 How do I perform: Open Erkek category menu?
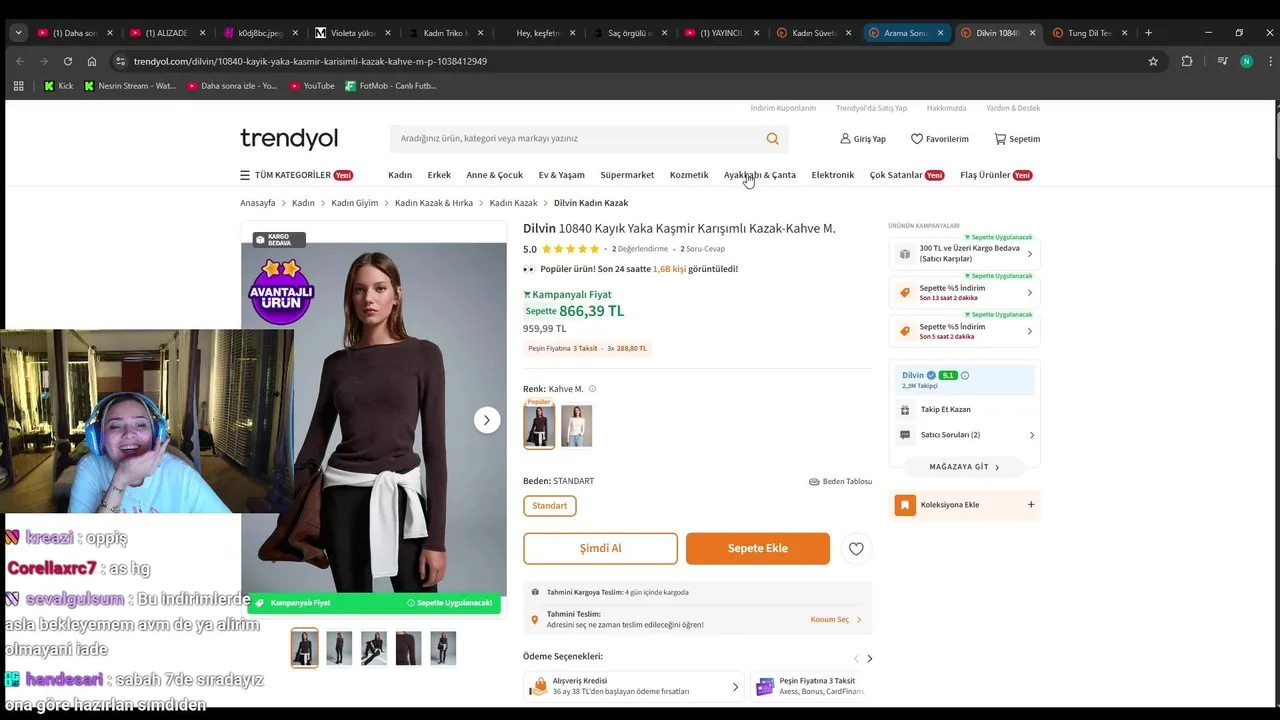pos(439,175)
